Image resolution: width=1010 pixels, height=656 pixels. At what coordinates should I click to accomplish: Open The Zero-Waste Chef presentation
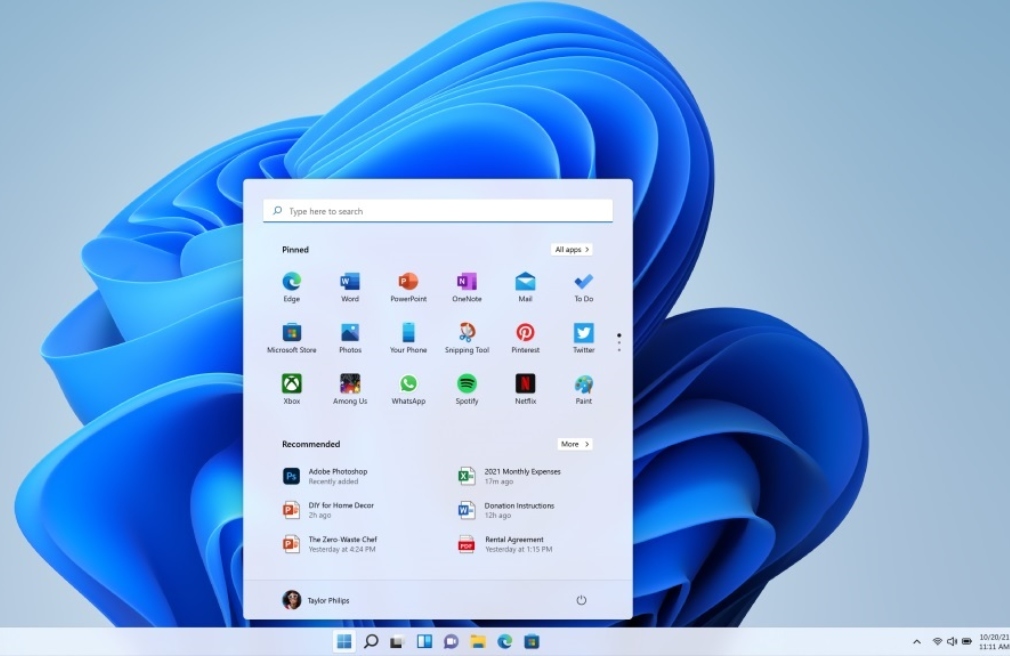click(x=330, y=544)
